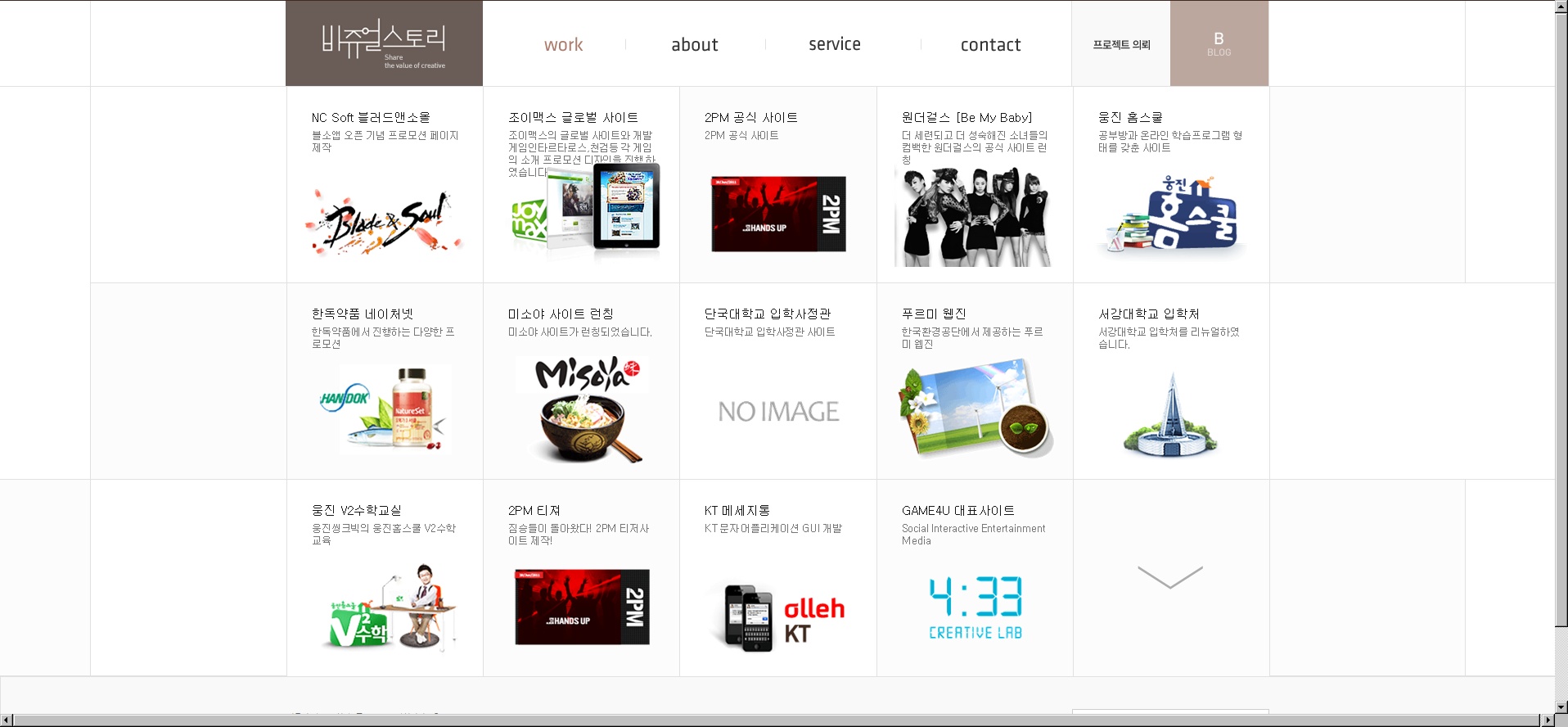The image size is (1568, 727).
Task: Open the Handok NatureSet product thumbnail
Action: [385, 409]
